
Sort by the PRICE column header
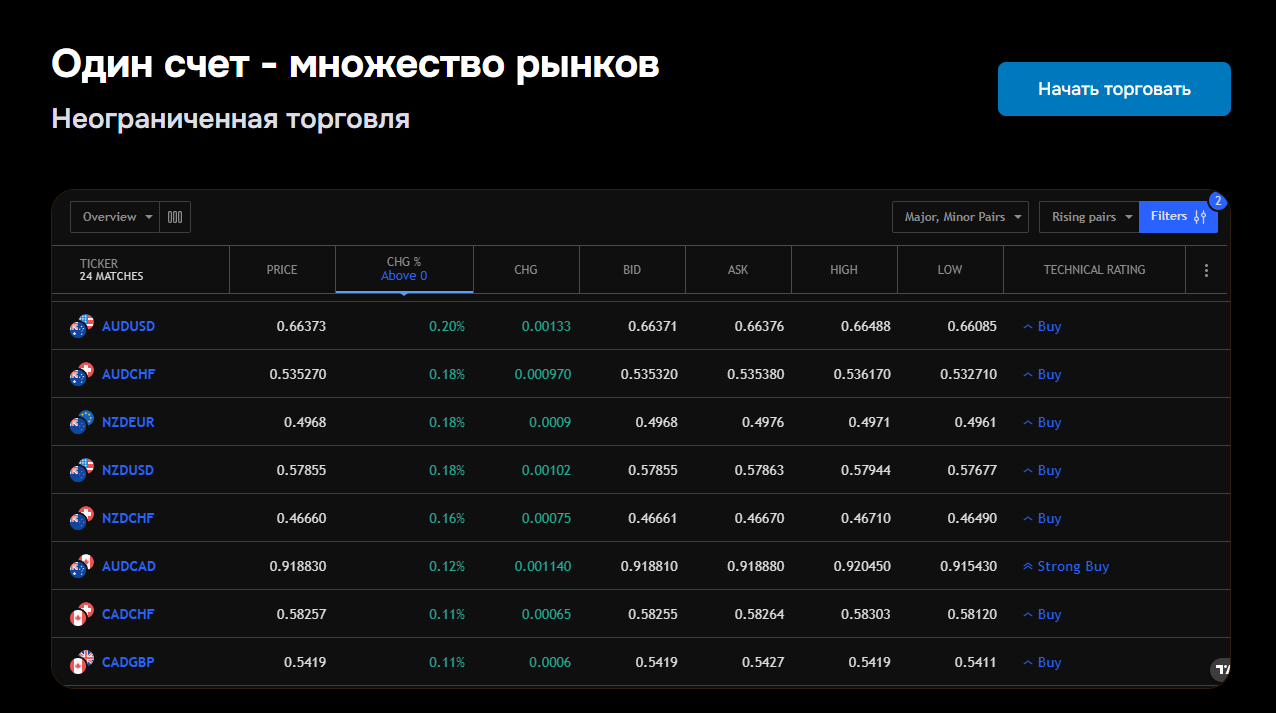coord(282,270)
